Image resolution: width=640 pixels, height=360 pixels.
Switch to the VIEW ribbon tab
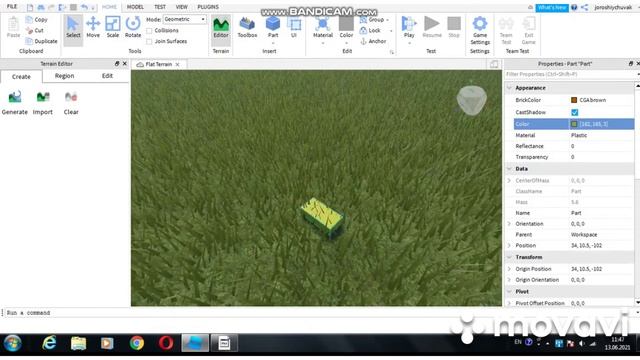click(182, 7)
